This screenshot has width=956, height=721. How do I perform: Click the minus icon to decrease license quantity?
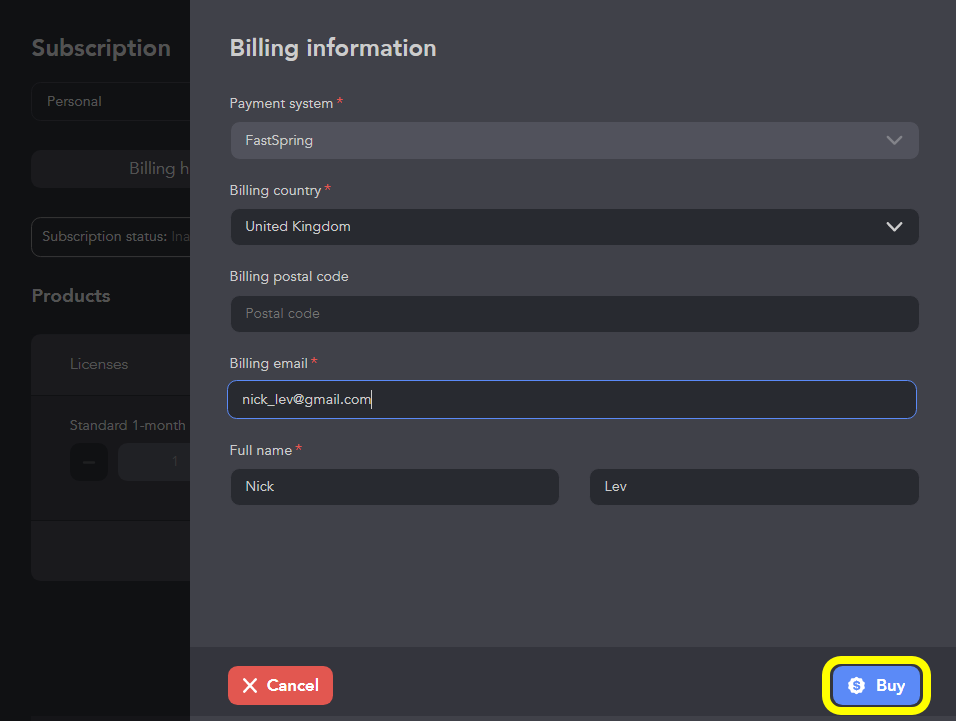(88, 461)
